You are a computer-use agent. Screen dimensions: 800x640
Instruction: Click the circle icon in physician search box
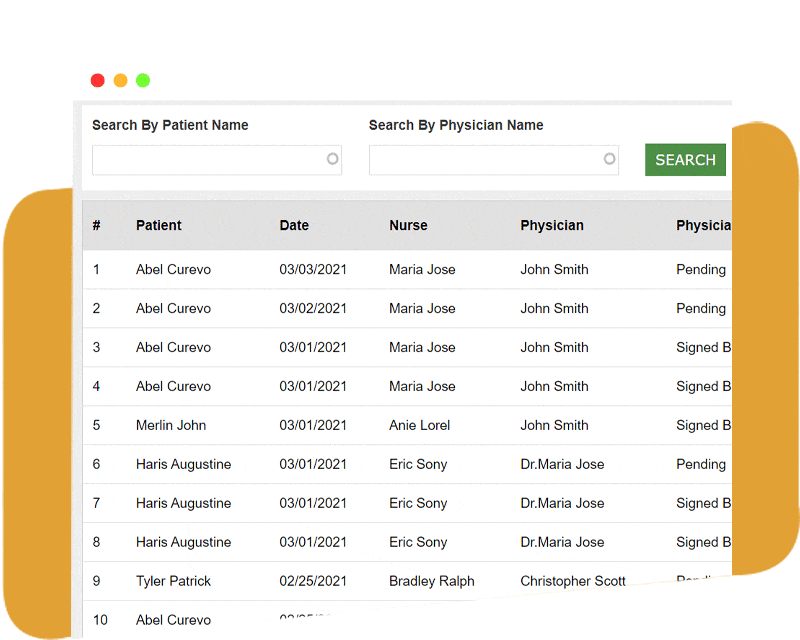(x=610, y=159)
